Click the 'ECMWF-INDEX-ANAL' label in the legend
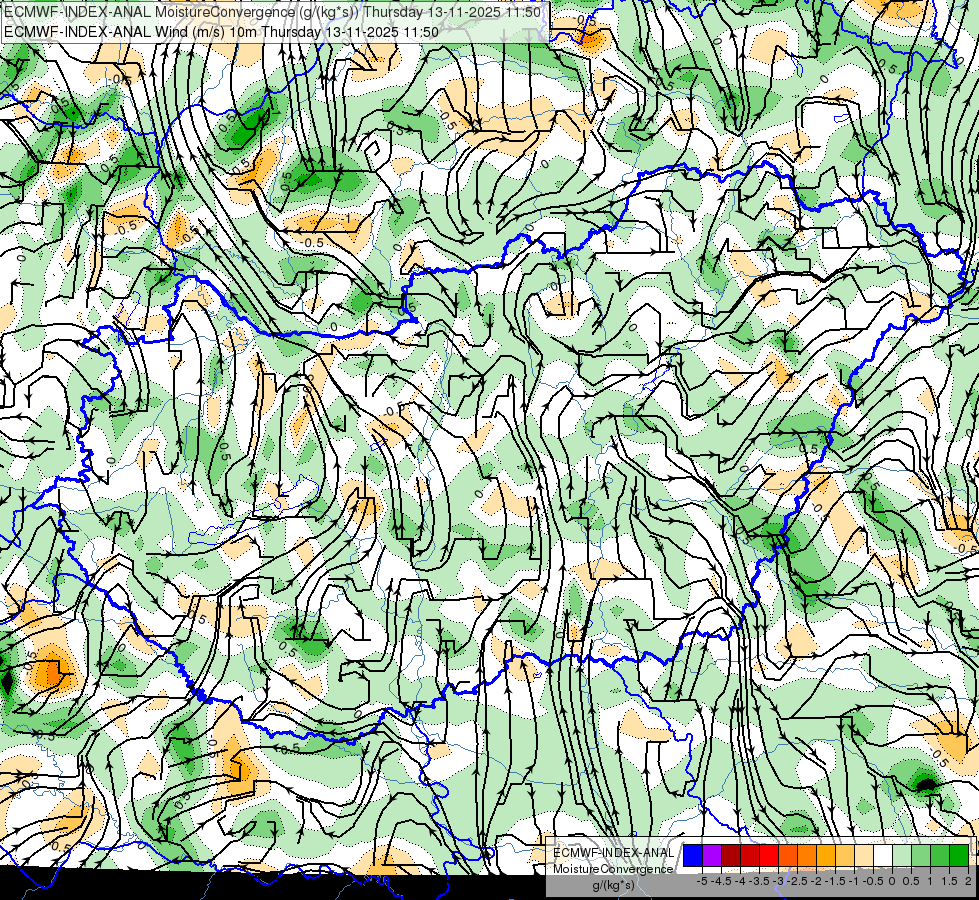 pos(613,853)
